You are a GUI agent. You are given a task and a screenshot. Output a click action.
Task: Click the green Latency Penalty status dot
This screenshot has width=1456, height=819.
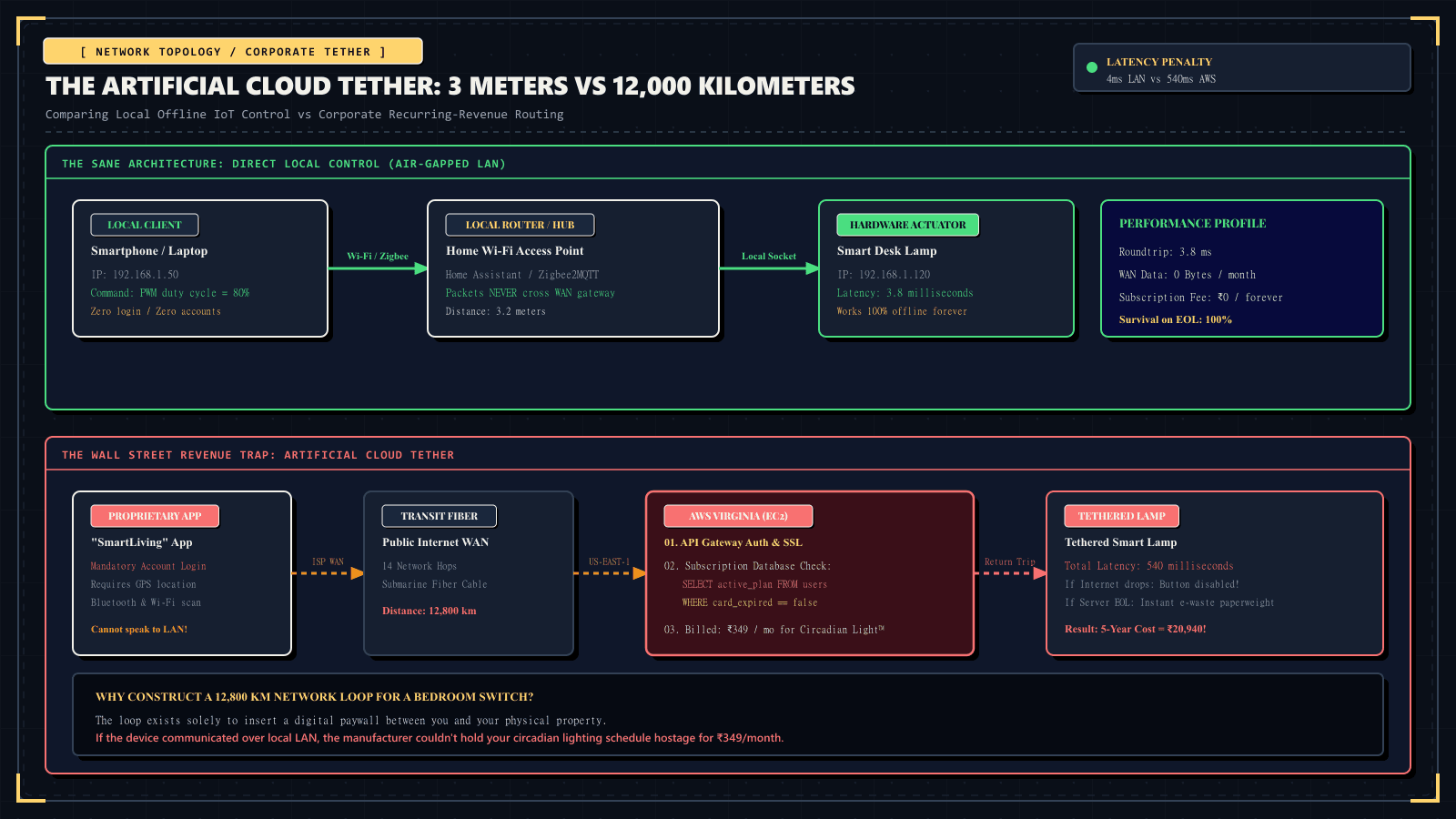(x=1092, y=67)
